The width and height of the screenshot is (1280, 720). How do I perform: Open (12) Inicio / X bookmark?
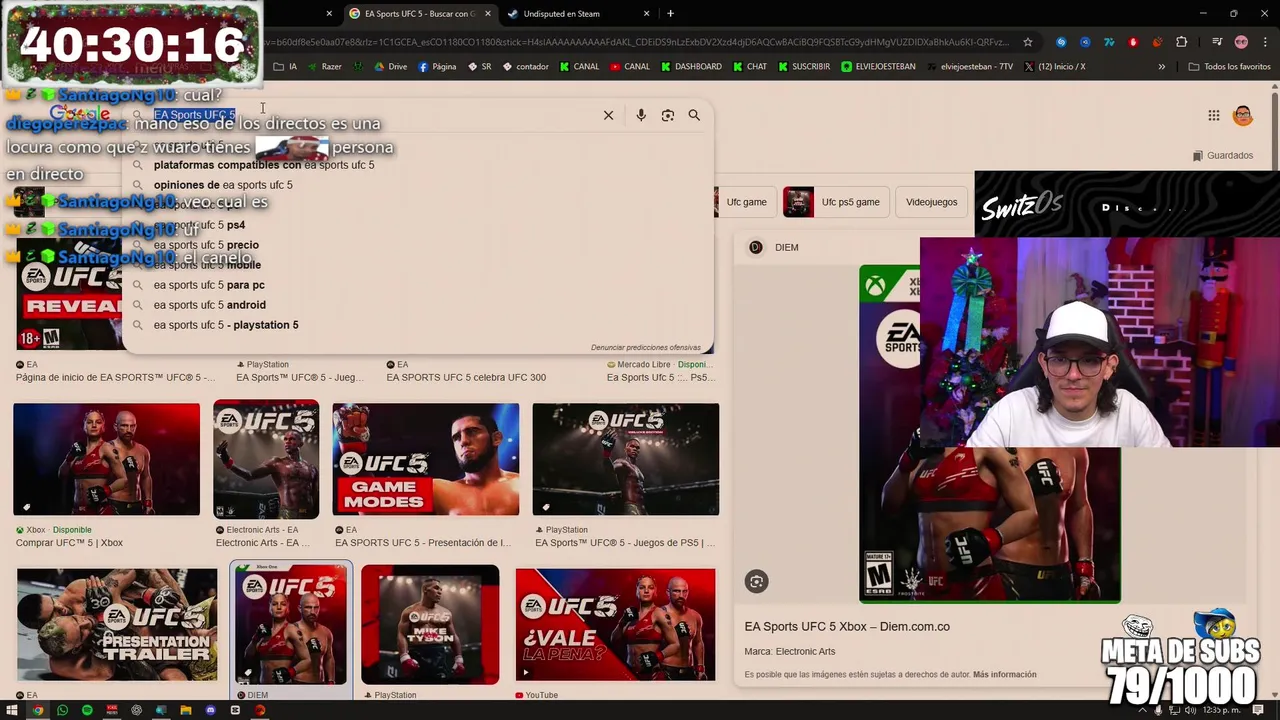[x=1054, y=67]
